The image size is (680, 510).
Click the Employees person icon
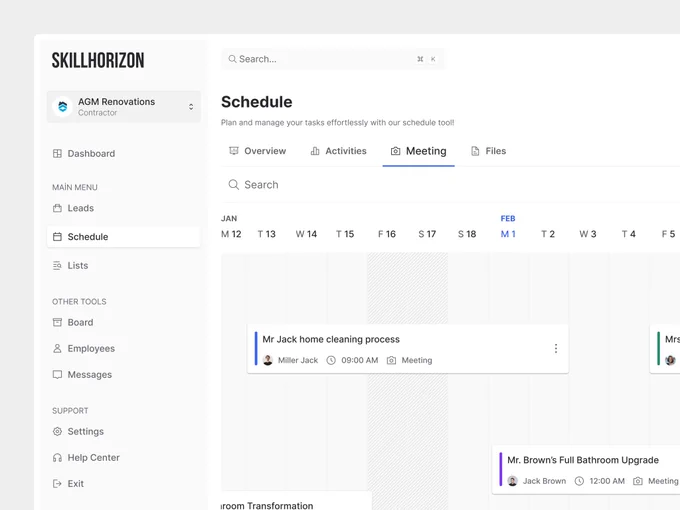[57, 348]
